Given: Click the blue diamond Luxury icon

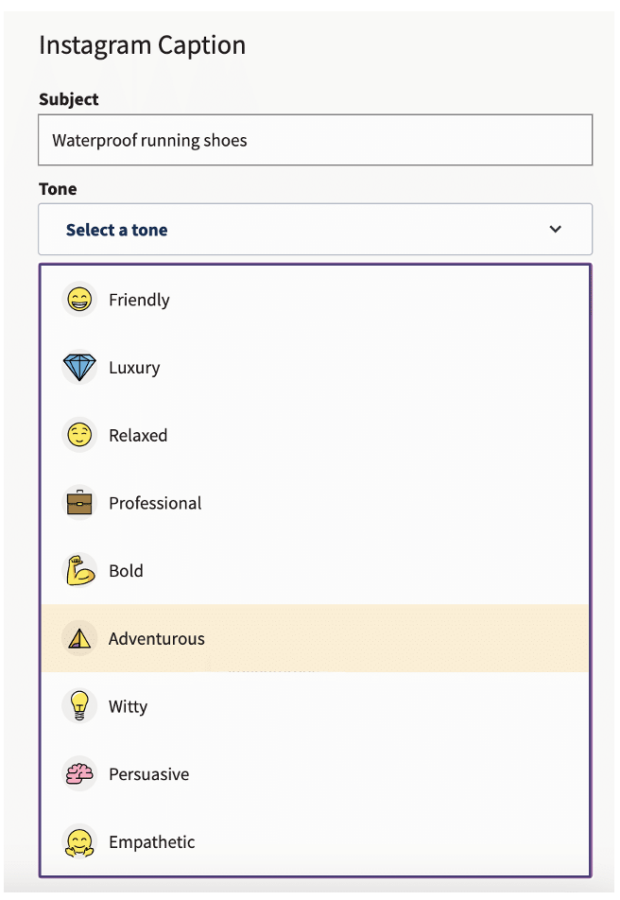Looking at the screenshot, I should pos(79,367).
